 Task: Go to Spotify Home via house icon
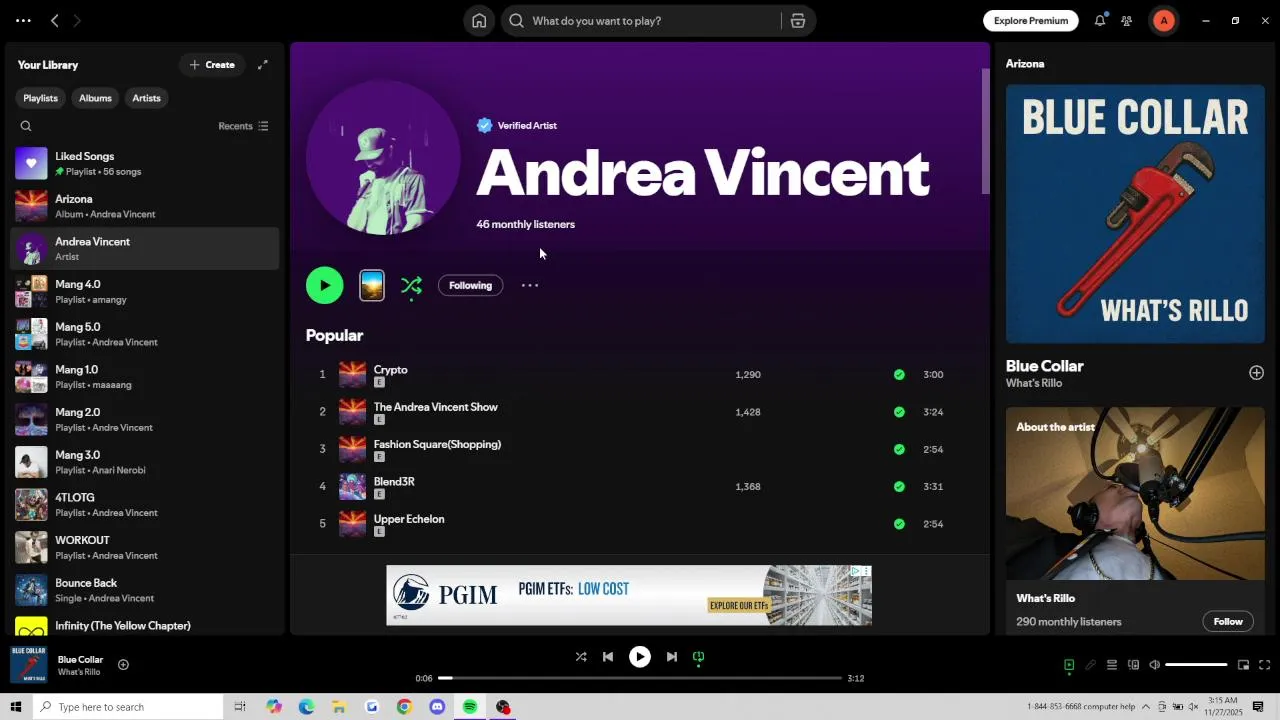click(x=479, y=21)
